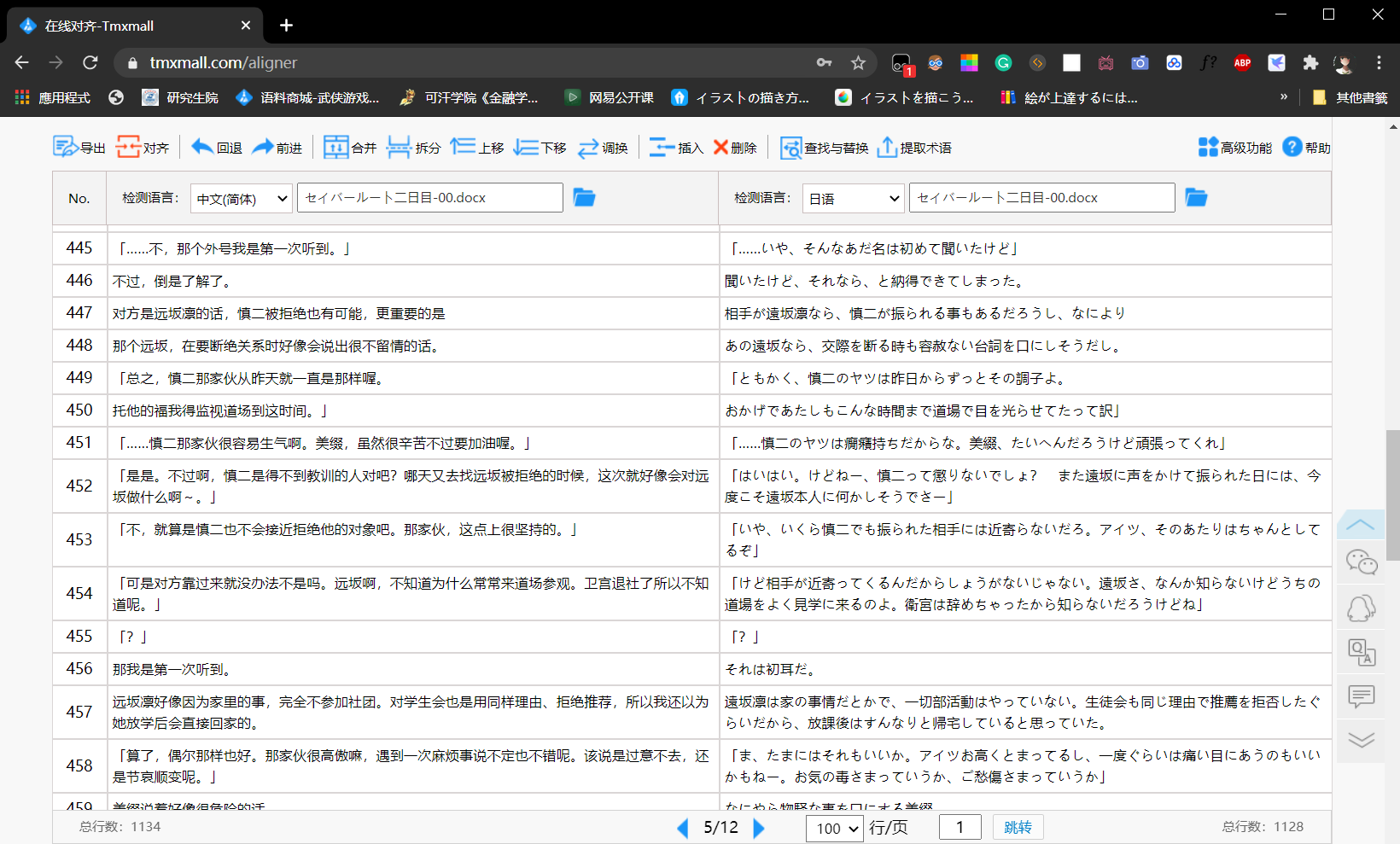The height and width of the screenshot is (844, 1400).
Task: Open the 研究生院 bookmark
Action: 180,97
